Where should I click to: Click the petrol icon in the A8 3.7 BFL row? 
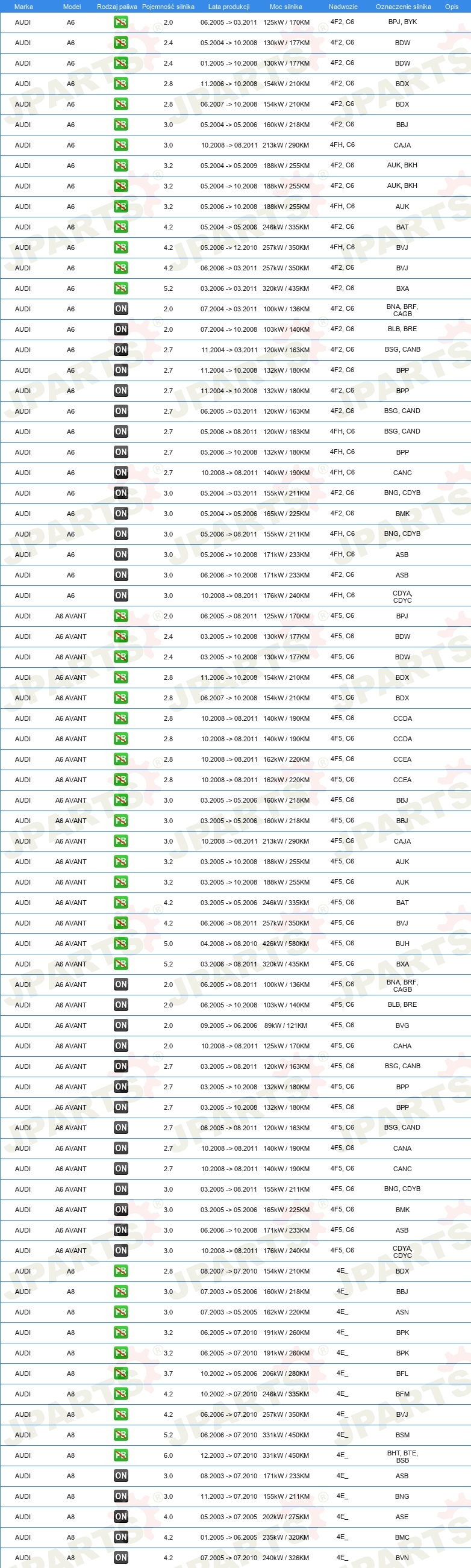tap(120, 1374)
